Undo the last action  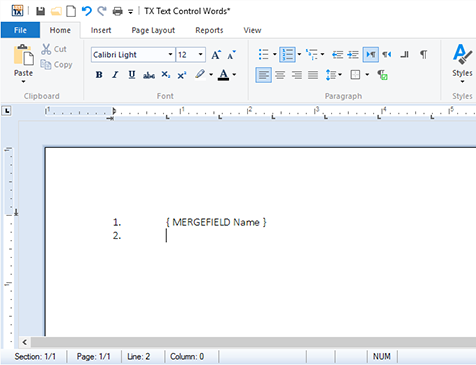point(87,11)
